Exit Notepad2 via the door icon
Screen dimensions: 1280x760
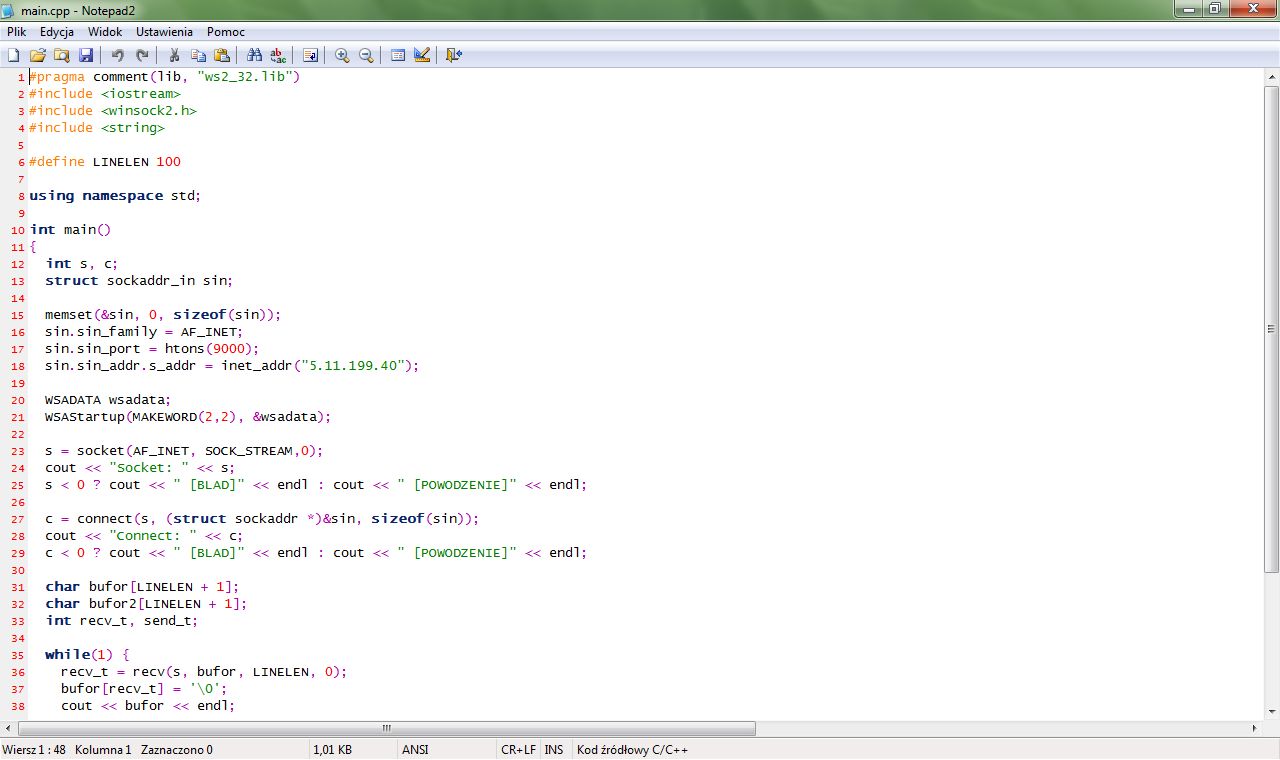point(453,55)
